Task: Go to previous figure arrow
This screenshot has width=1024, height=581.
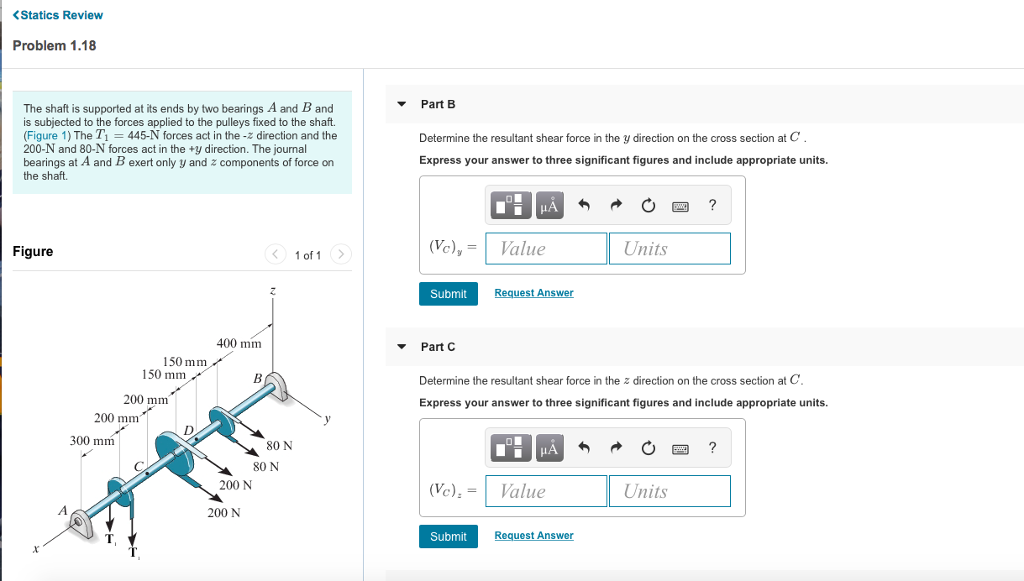Action: (x=275, y=254)
